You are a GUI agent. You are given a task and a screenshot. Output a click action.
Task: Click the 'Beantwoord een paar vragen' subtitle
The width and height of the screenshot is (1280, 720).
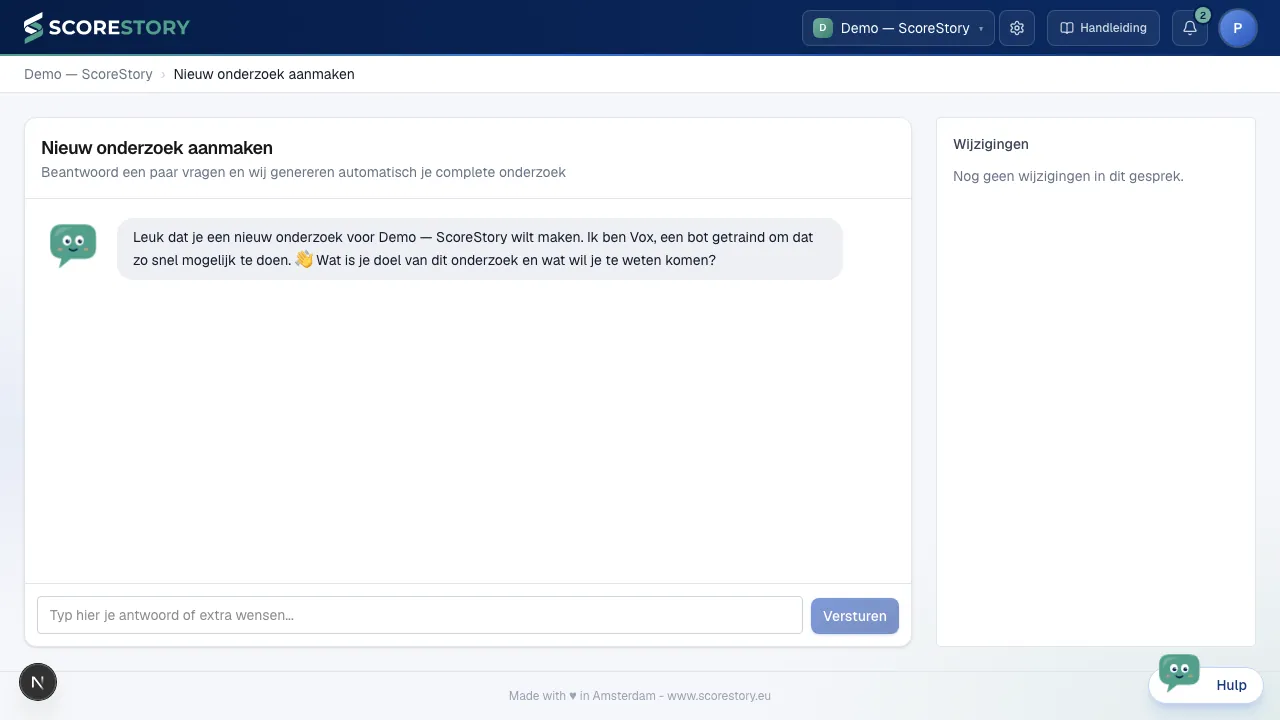pos(303,172)
